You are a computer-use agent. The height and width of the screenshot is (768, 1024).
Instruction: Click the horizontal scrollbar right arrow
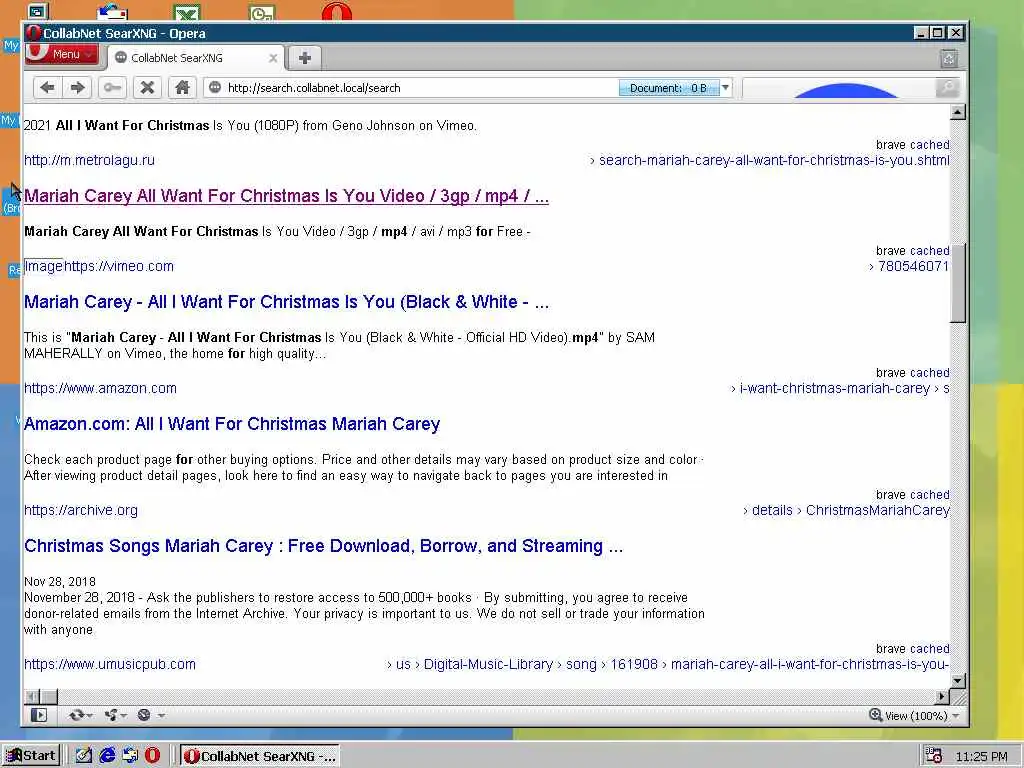(x=942, y=696)
